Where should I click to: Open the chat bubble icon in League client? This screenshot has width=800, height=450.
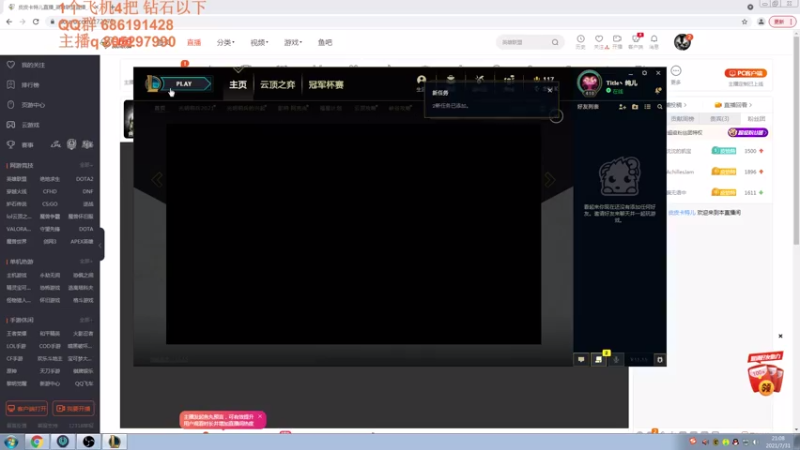tap(581, 360)
